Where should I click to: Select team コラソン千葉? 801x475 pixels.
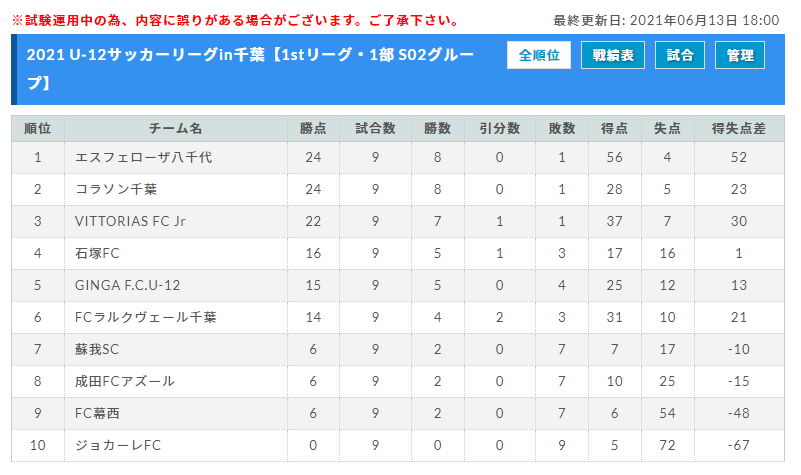coord(116,189)
